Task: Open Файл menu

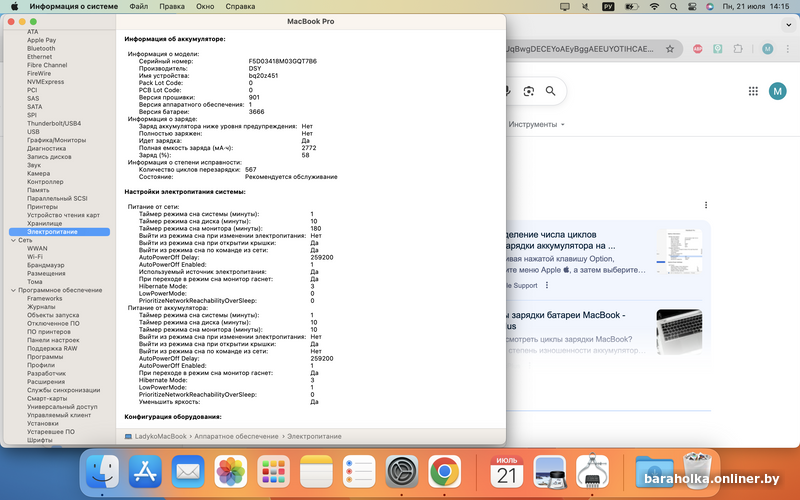Action: coord(138,7)
